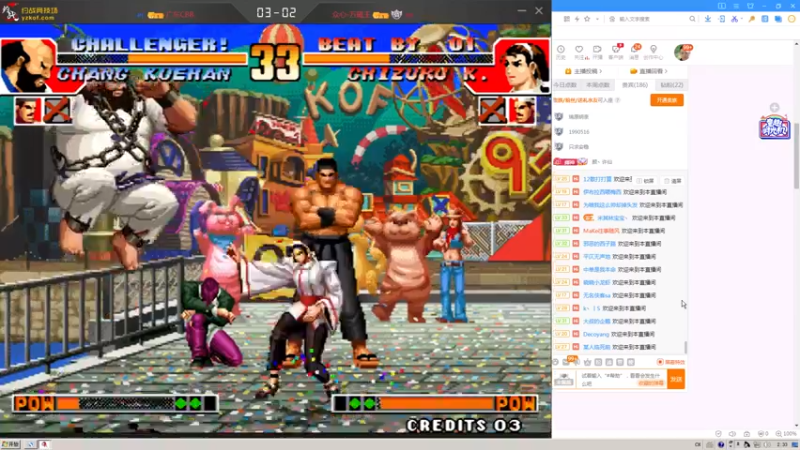The width and height of the screenshot is (800, 450).
Task: Open the user avatar profile picture
Action: 682,52
